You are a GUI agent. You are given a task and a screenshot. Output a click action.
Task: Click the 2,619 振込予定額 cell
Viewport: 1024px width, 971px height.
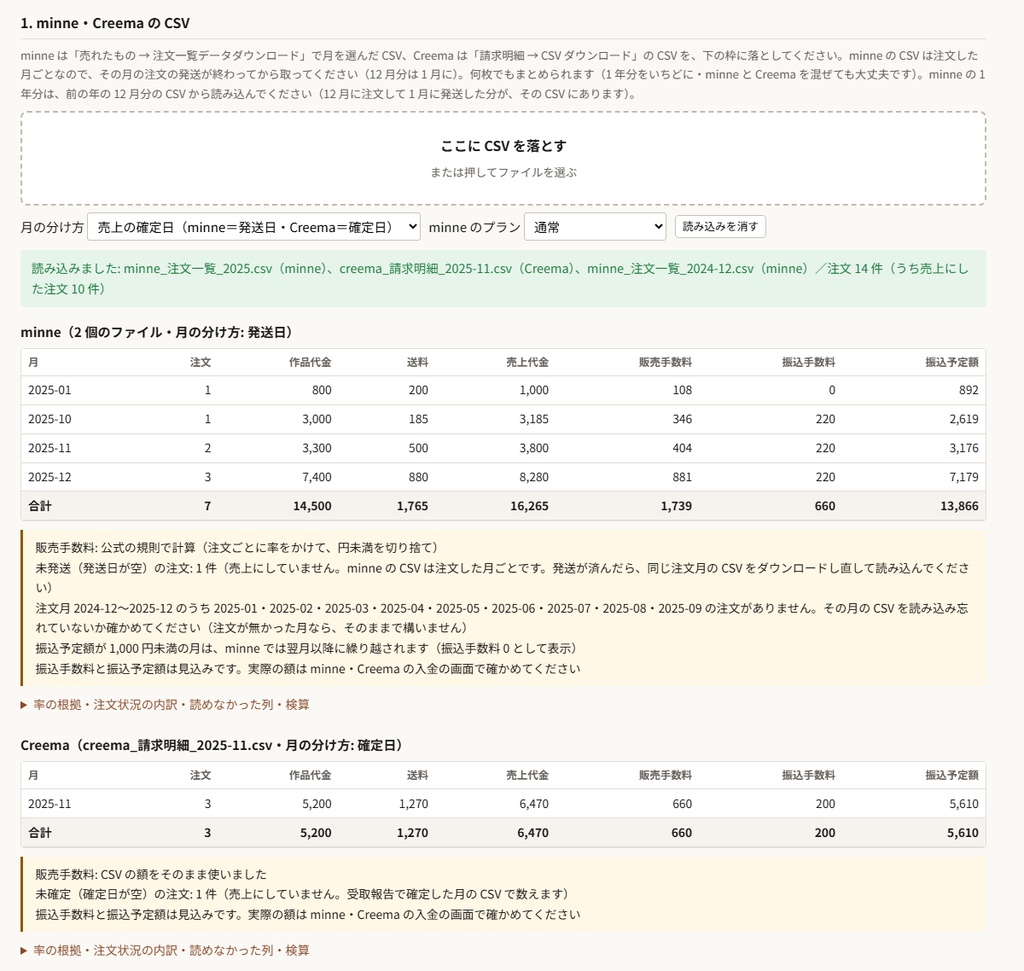click(x=964, y=419)
